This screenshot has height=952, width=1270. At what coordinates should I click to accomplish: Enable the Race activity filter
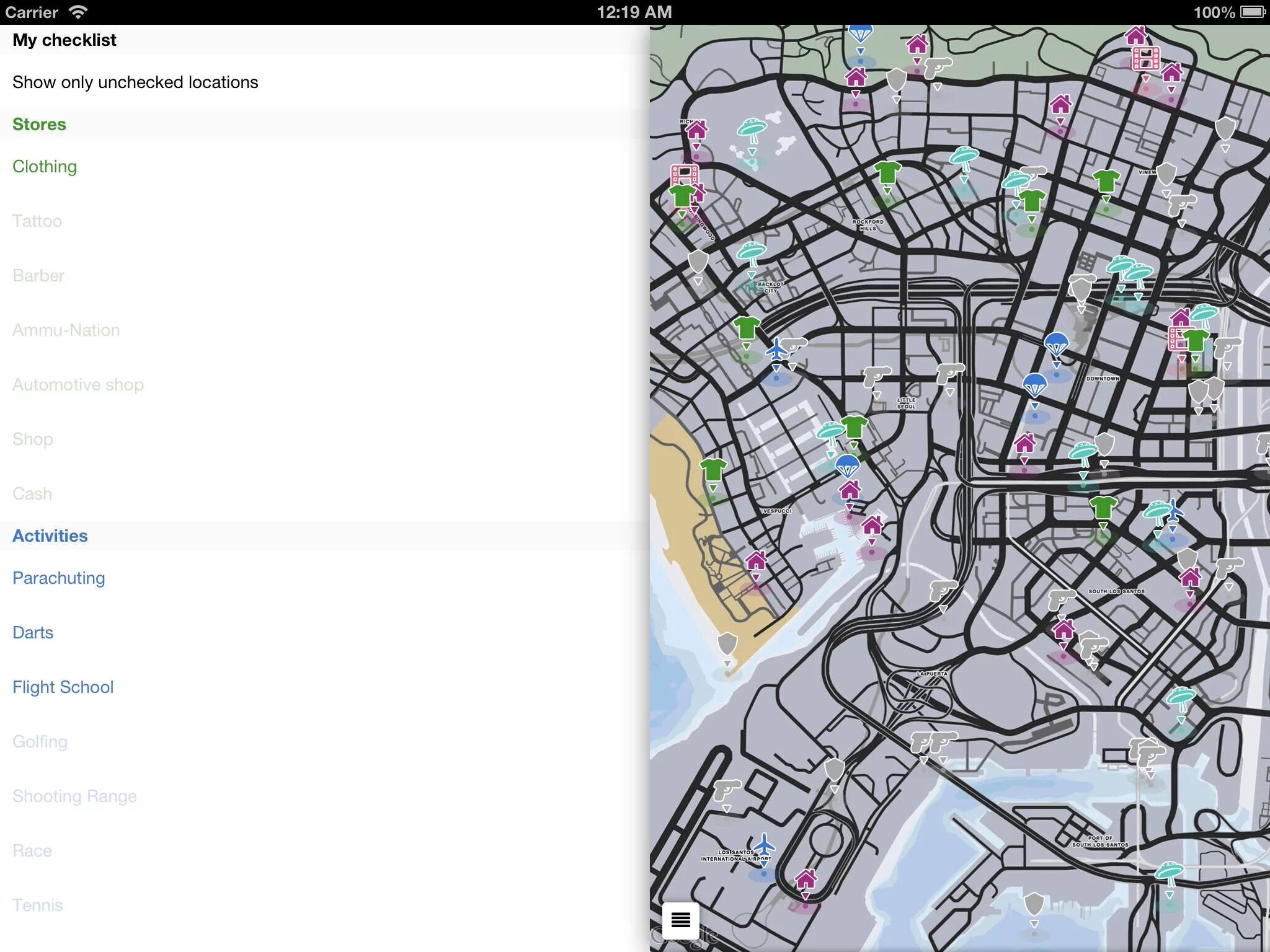(325, 851)
